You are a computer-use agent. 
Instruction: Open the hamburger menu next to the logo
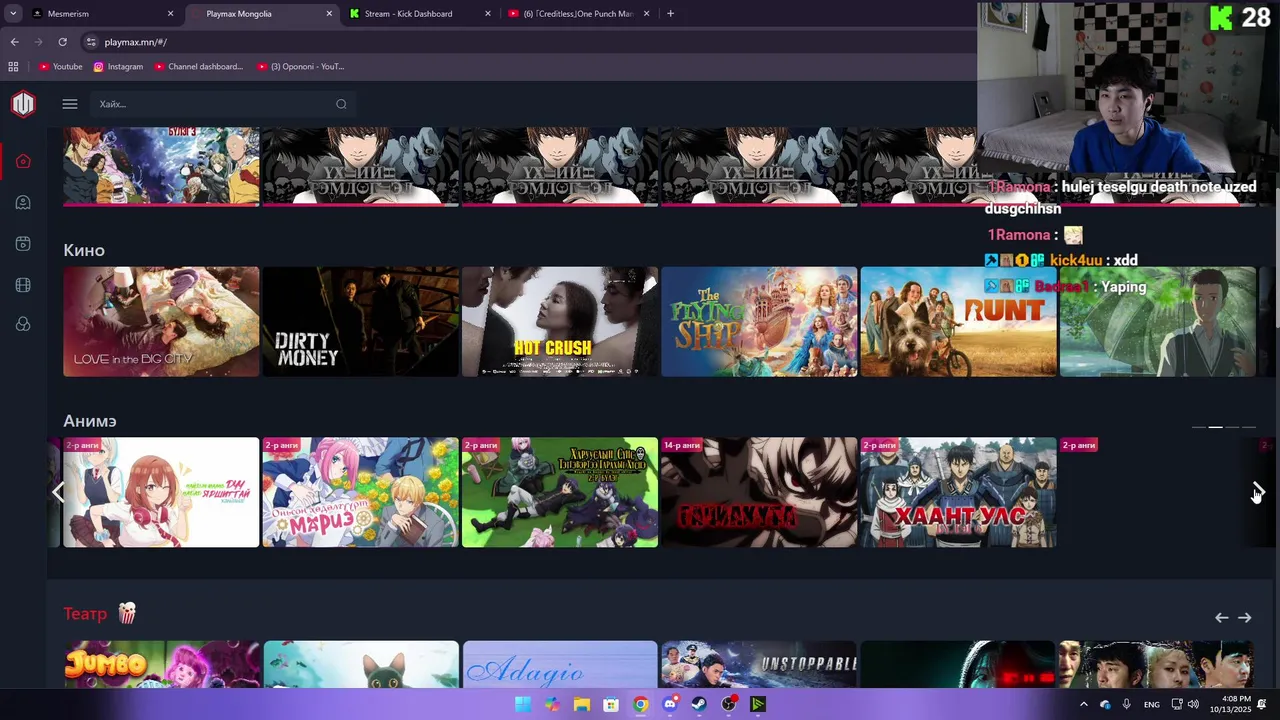70,104
